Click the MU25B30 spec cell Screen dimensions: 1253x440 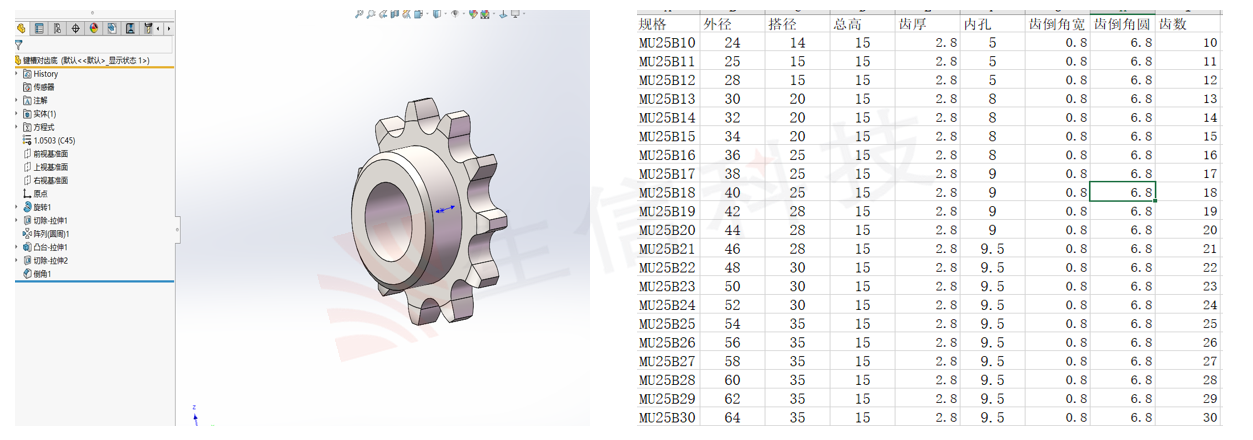[x=669, y=417]
